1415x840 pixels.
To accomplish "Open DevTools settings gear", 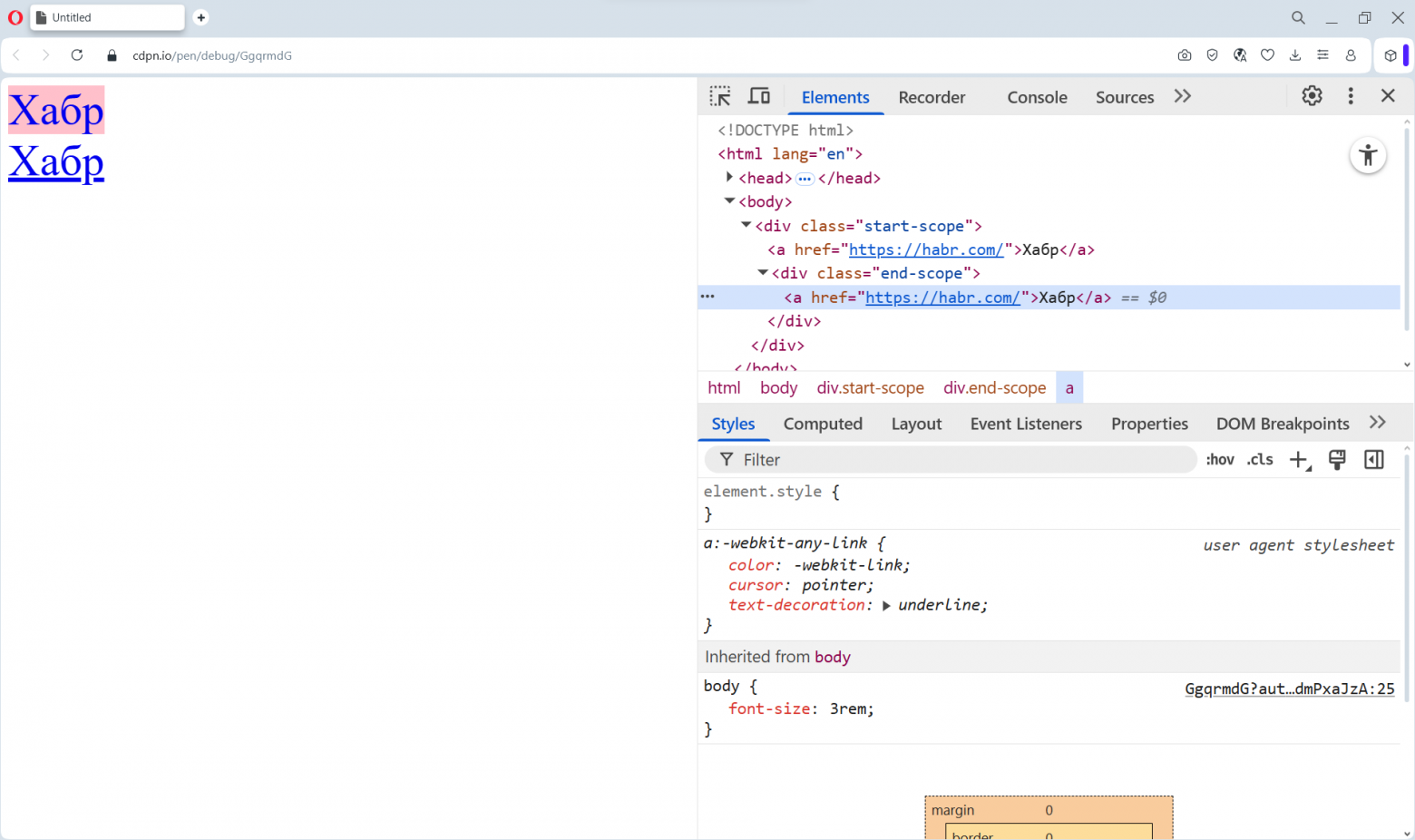I will point(1312,96).
